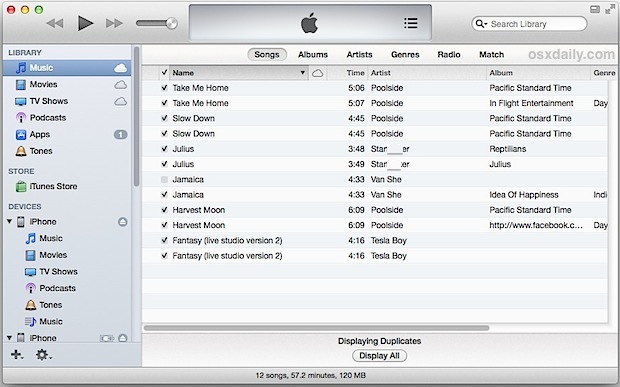Collapse the second iPhone device tree
620x387 pixels.
(9, 338)
